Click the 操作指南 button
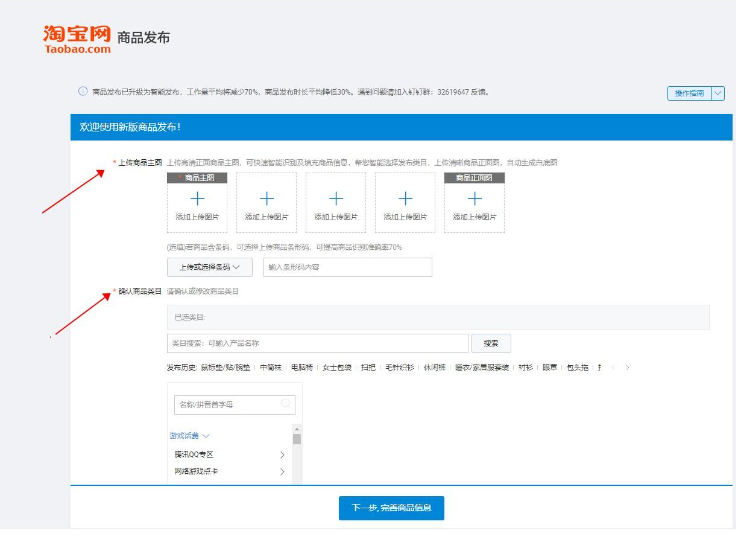Viewport: 736px width, 542px height. pos(688,93)
